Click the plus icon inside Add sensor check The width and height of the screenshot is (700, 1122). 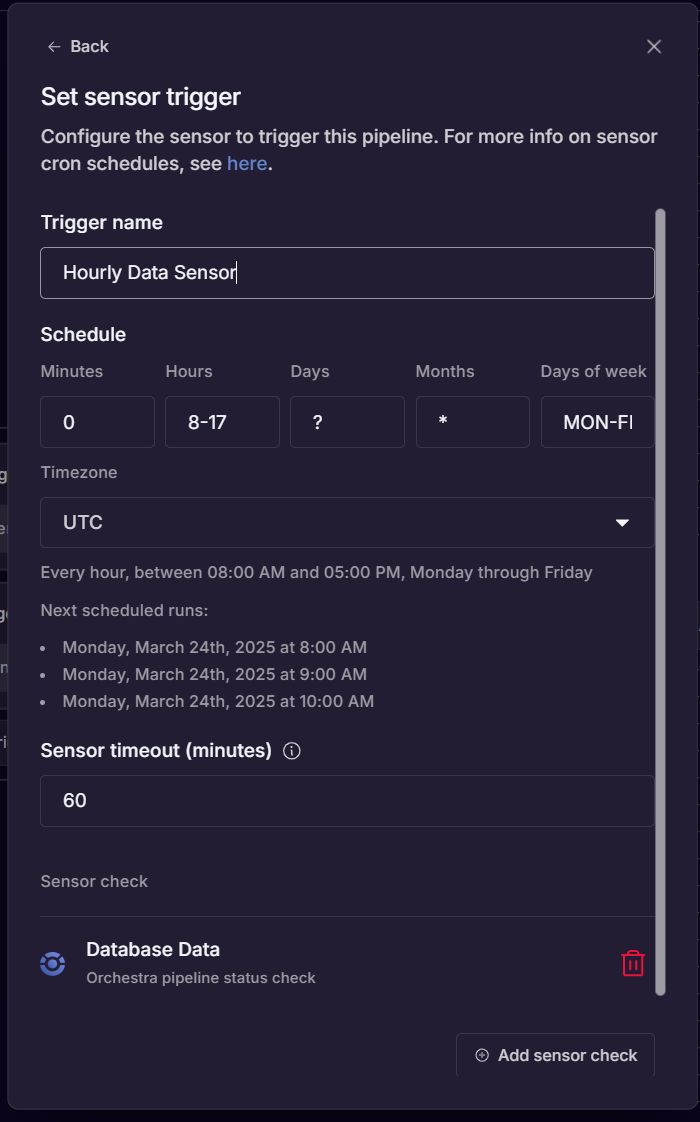tap(481, 1055)
